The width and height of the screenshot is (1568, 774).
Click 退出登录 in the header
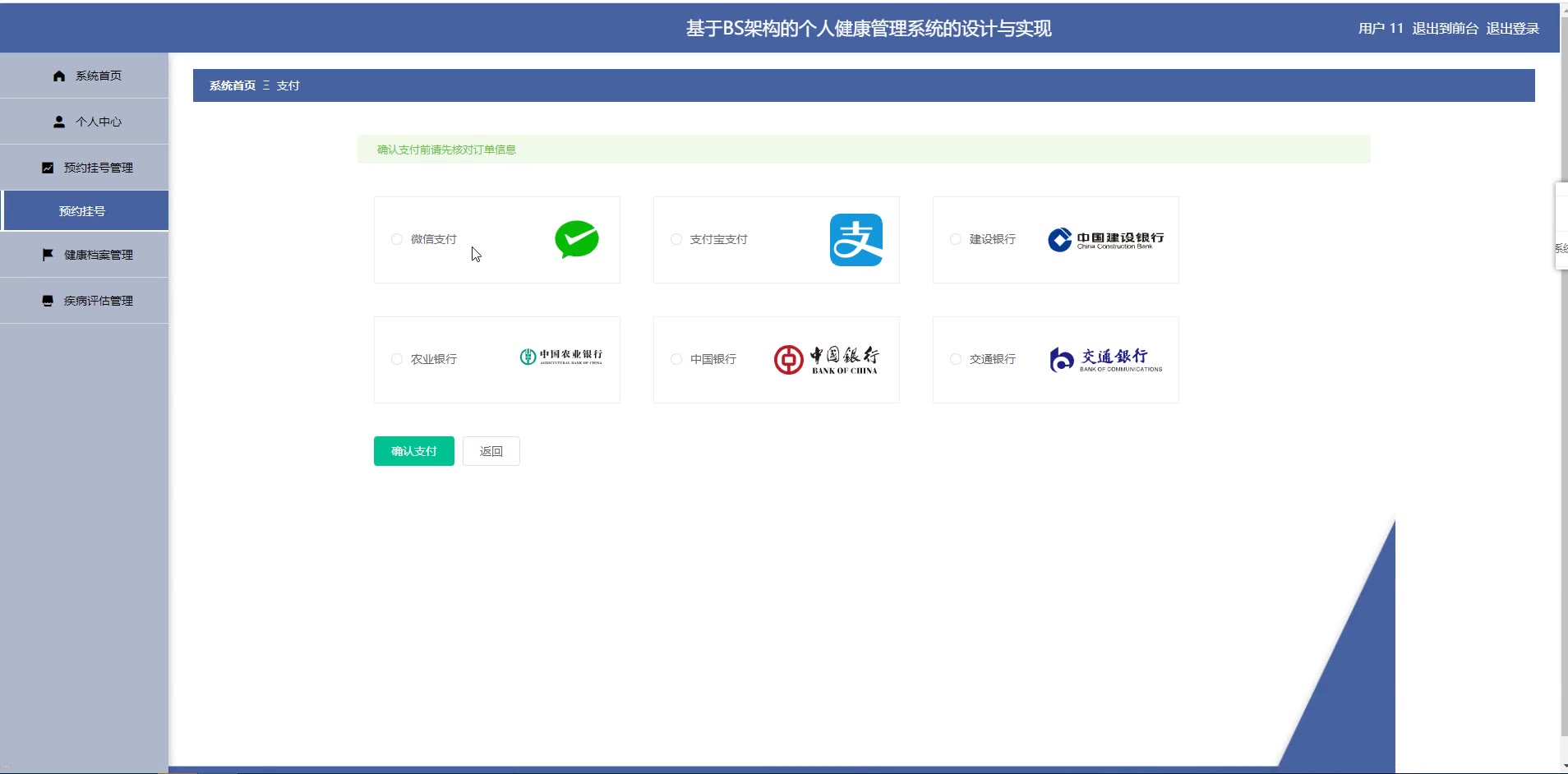coord(1513,29)
